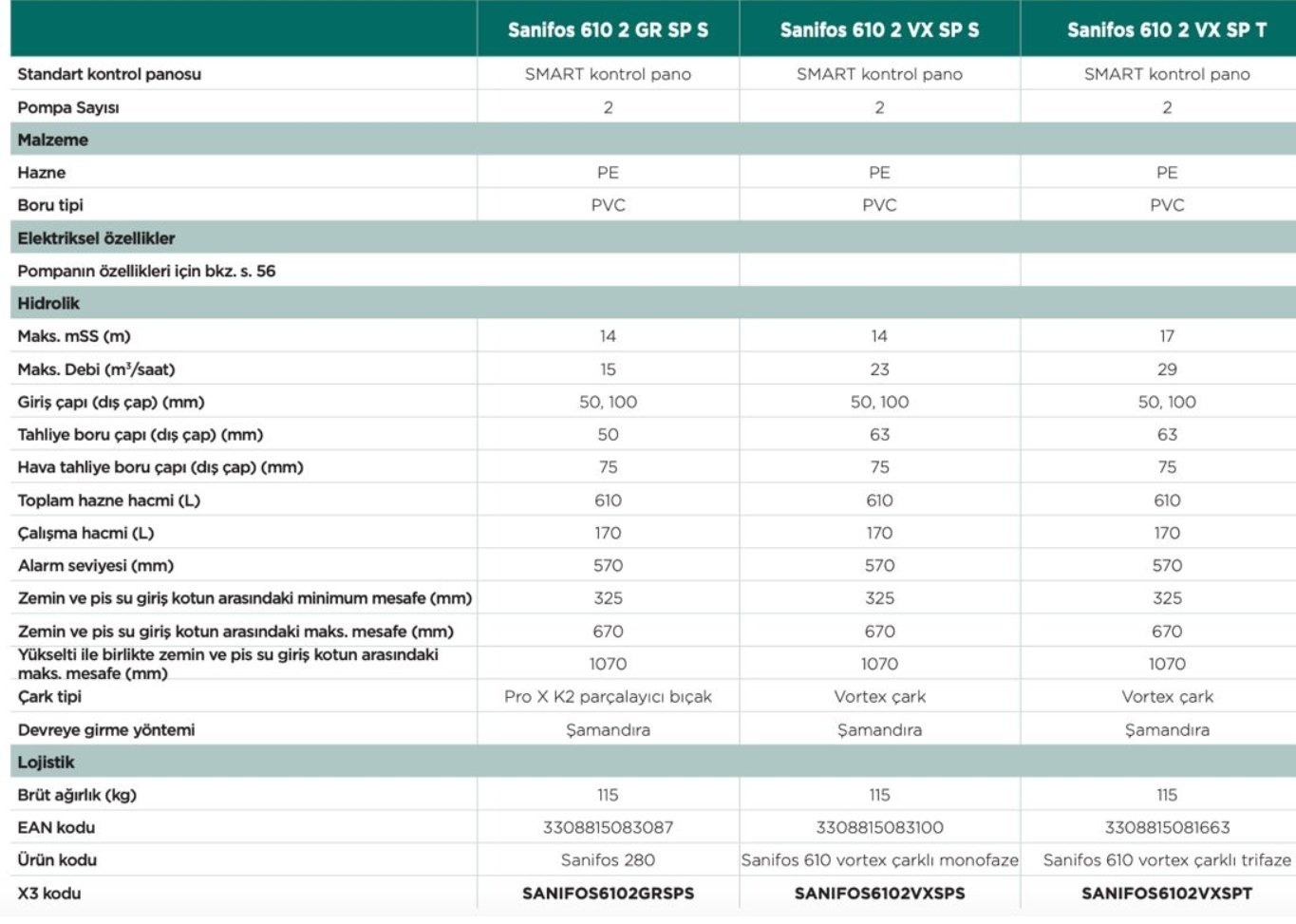The image size is (1296, 924).
Task: Click the 'minimum mesafe (mm)' row label
Action: coord(245,598)
